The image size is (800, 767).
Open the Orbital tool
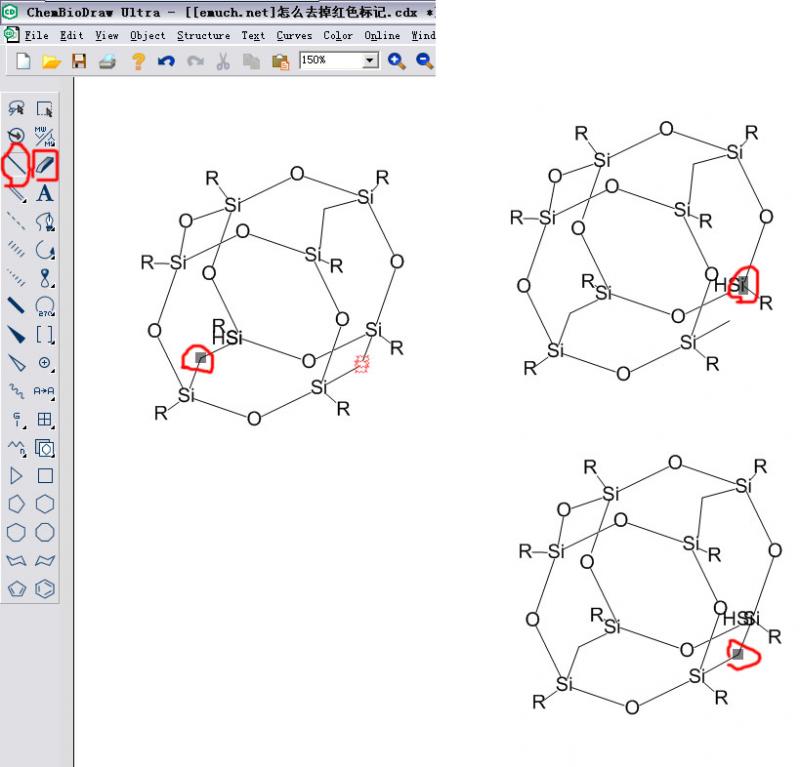[45, 278]
